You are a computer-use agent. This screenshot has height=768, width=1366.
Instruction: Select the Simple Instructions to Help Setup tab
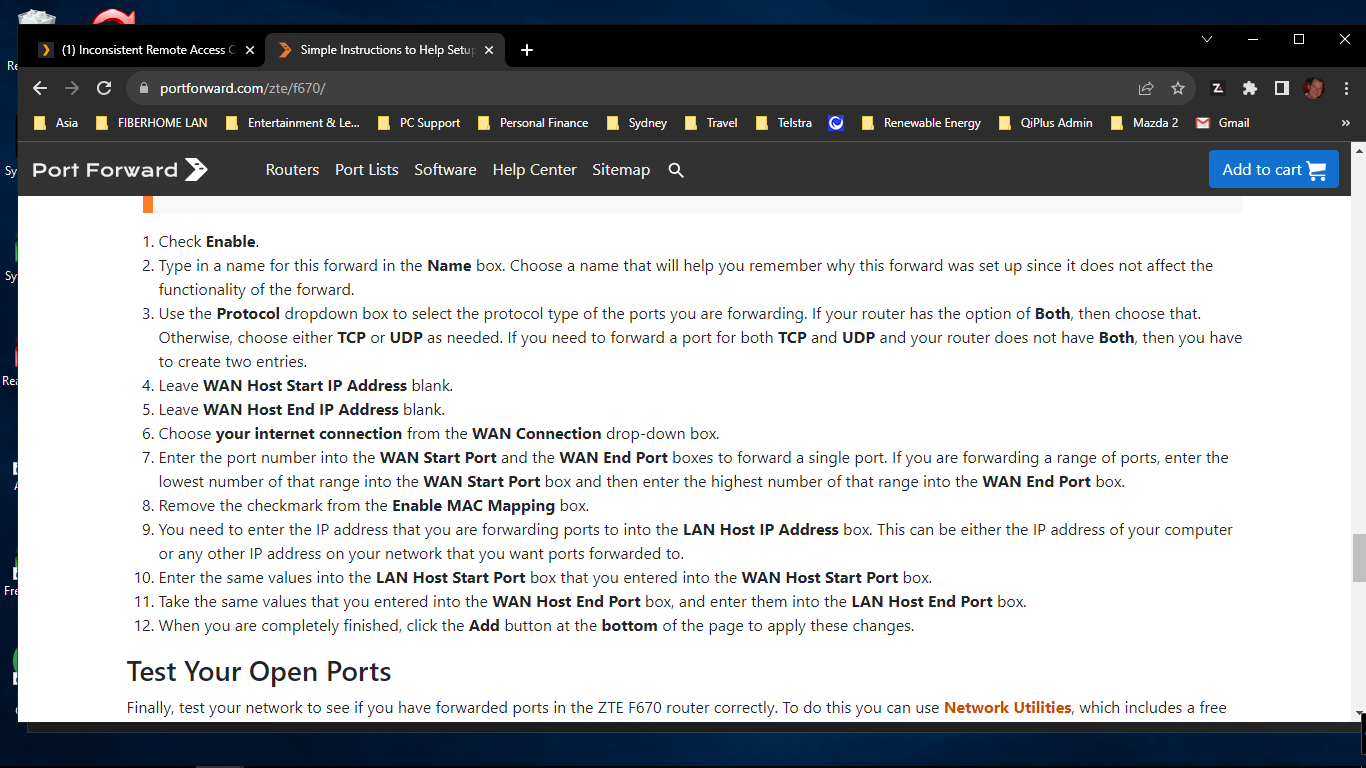tap(385, 50)
